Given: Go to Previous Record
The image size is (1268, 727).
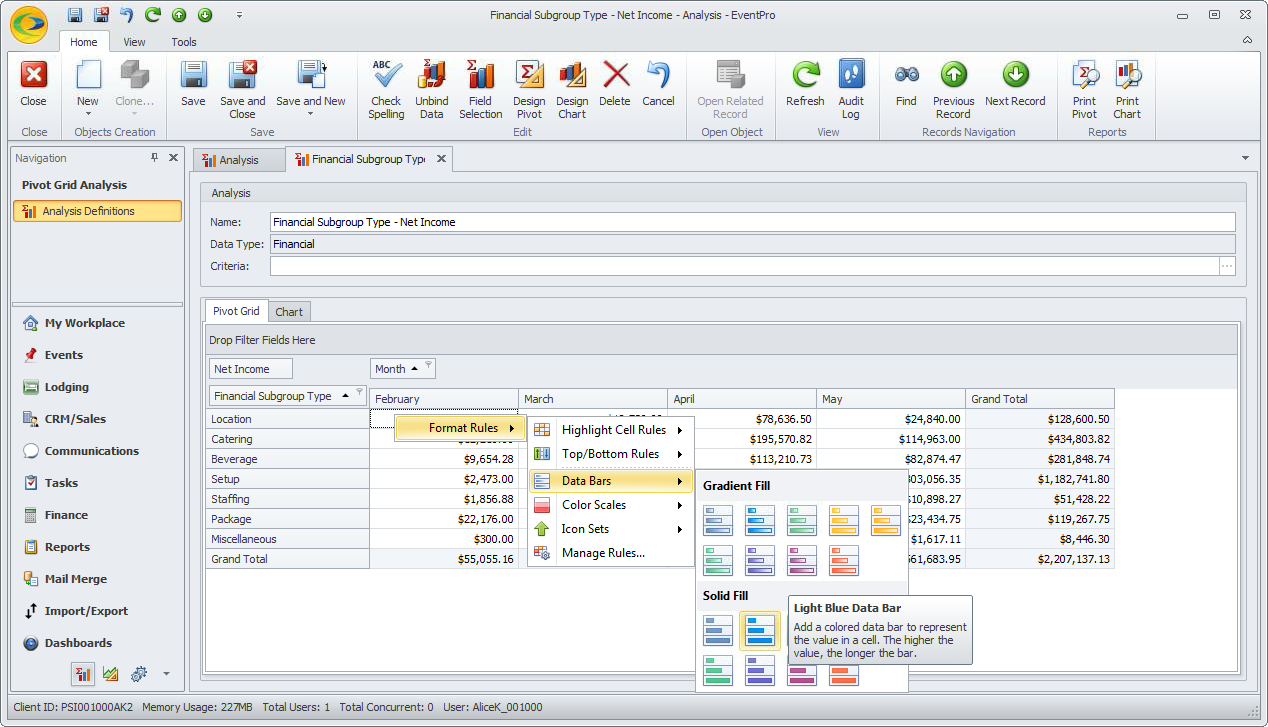Looking at the screenshot, I should point(953,88).
